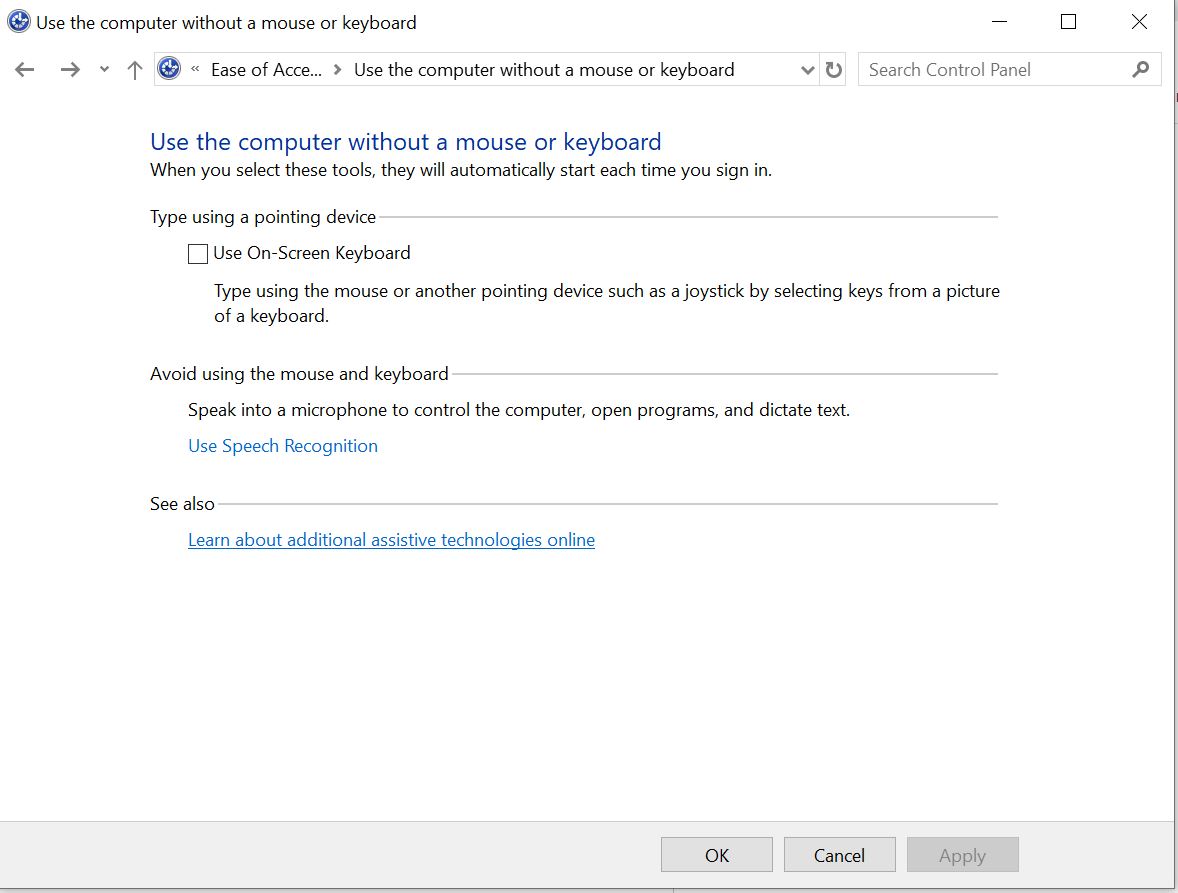
Task: Select the Ease of Acce... breadcrumb
Action: [x=265, y=69]
